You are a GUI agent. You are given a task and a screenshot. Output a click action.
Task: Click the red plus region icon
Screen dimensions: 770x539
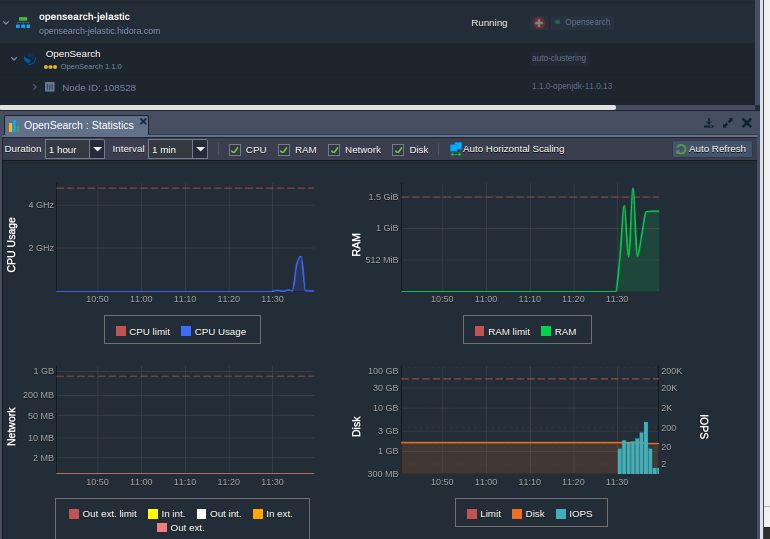(x=539, y=23)
